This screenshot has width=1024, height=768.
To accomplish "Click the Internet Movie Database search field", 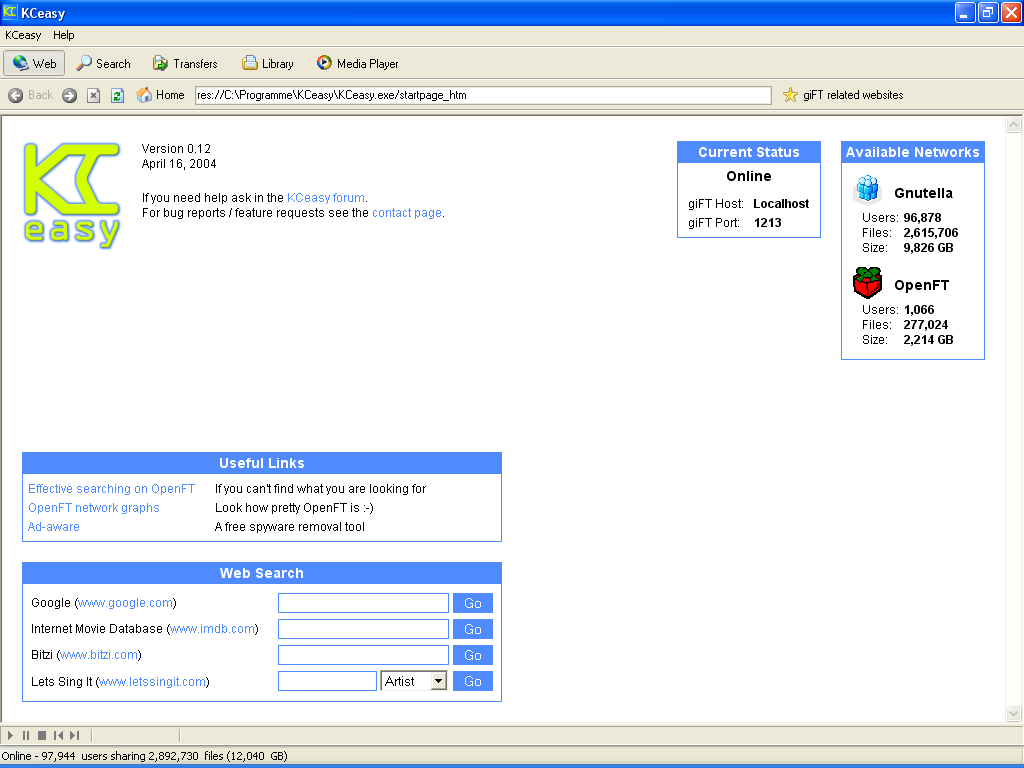I will tap(363, 629).
